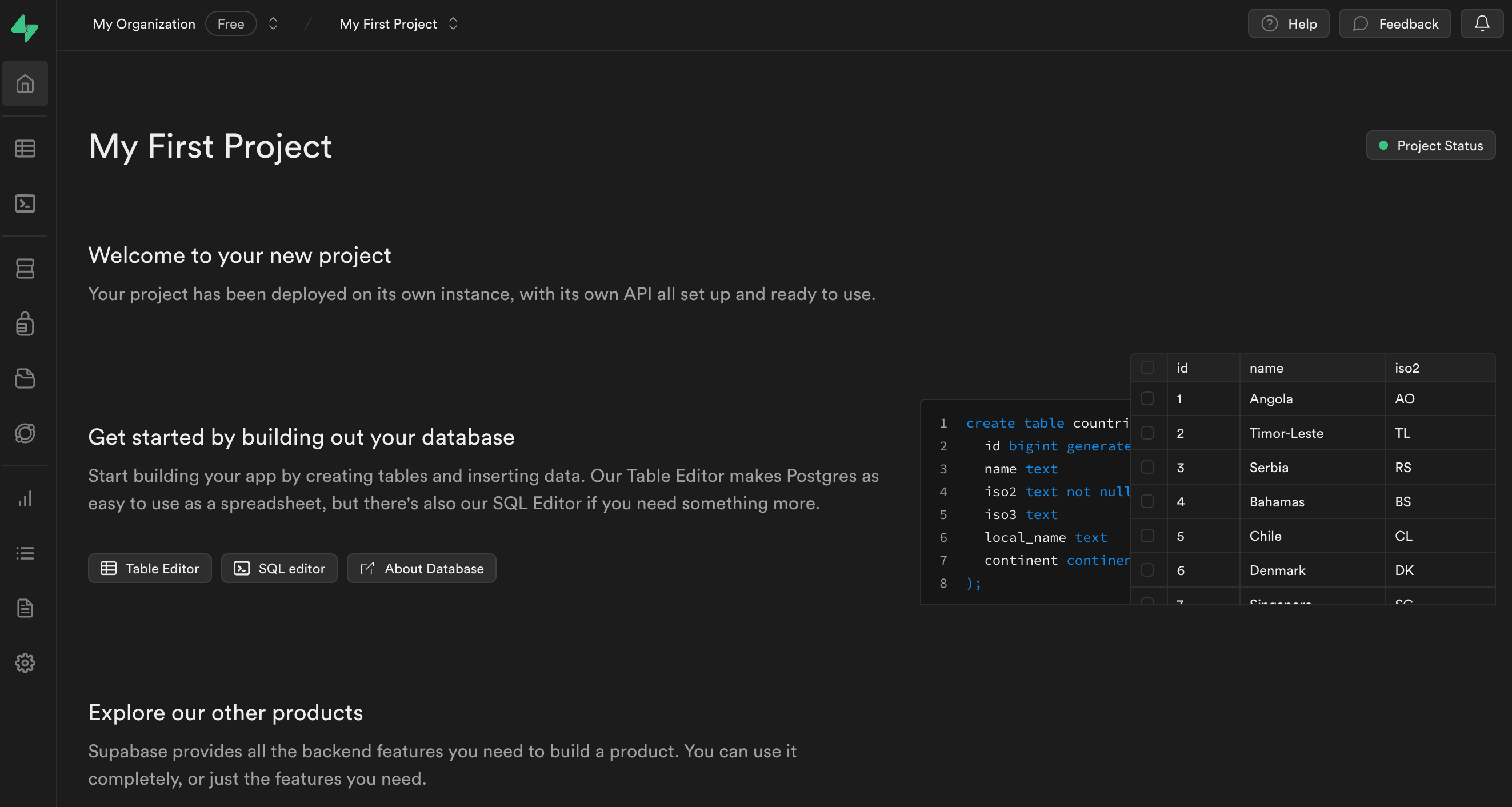The image size is (1512, 807).
Task: Click the Table Editor button
Action: tap(150, 568)
